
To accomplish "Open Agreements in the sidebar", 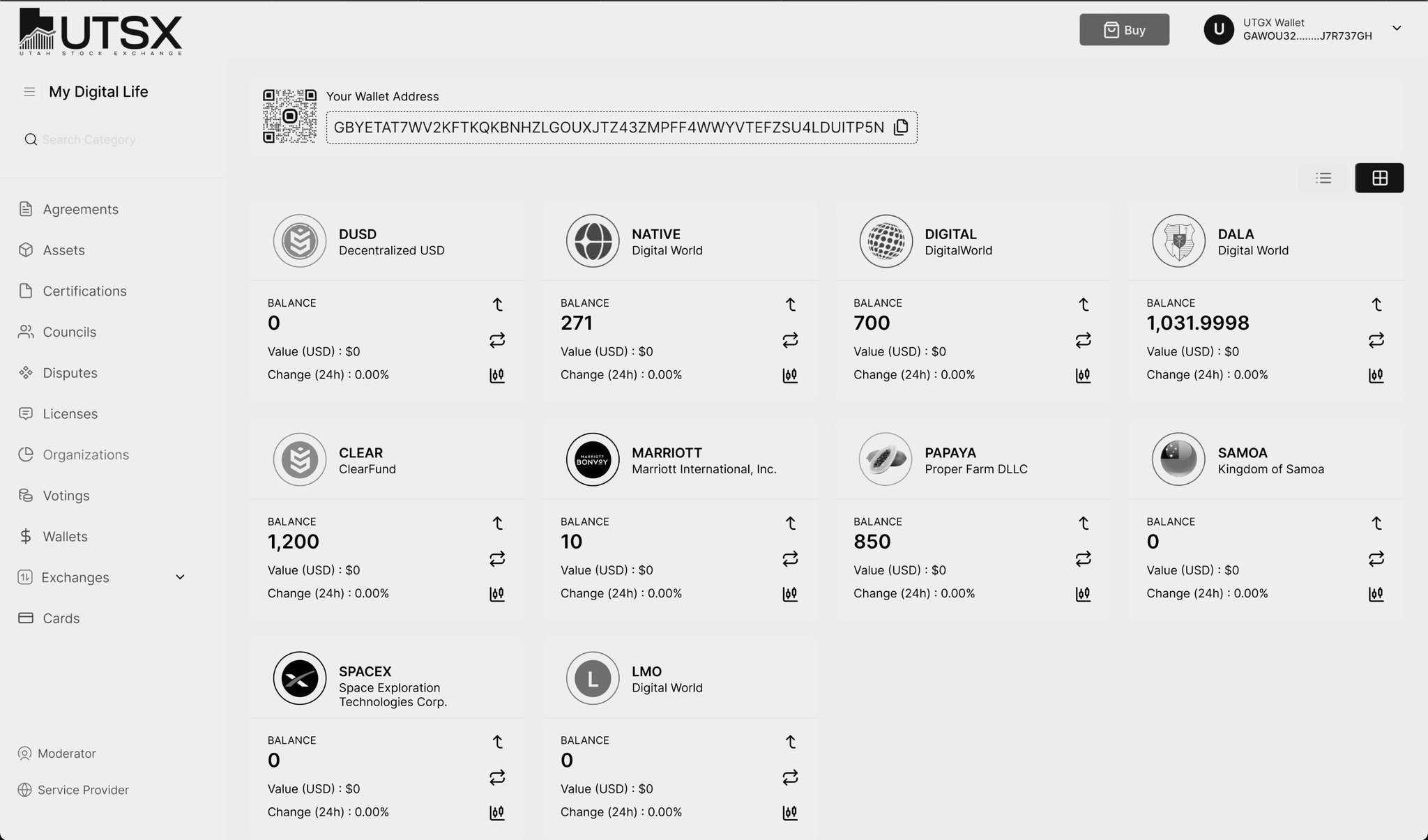I will (80, 209).
